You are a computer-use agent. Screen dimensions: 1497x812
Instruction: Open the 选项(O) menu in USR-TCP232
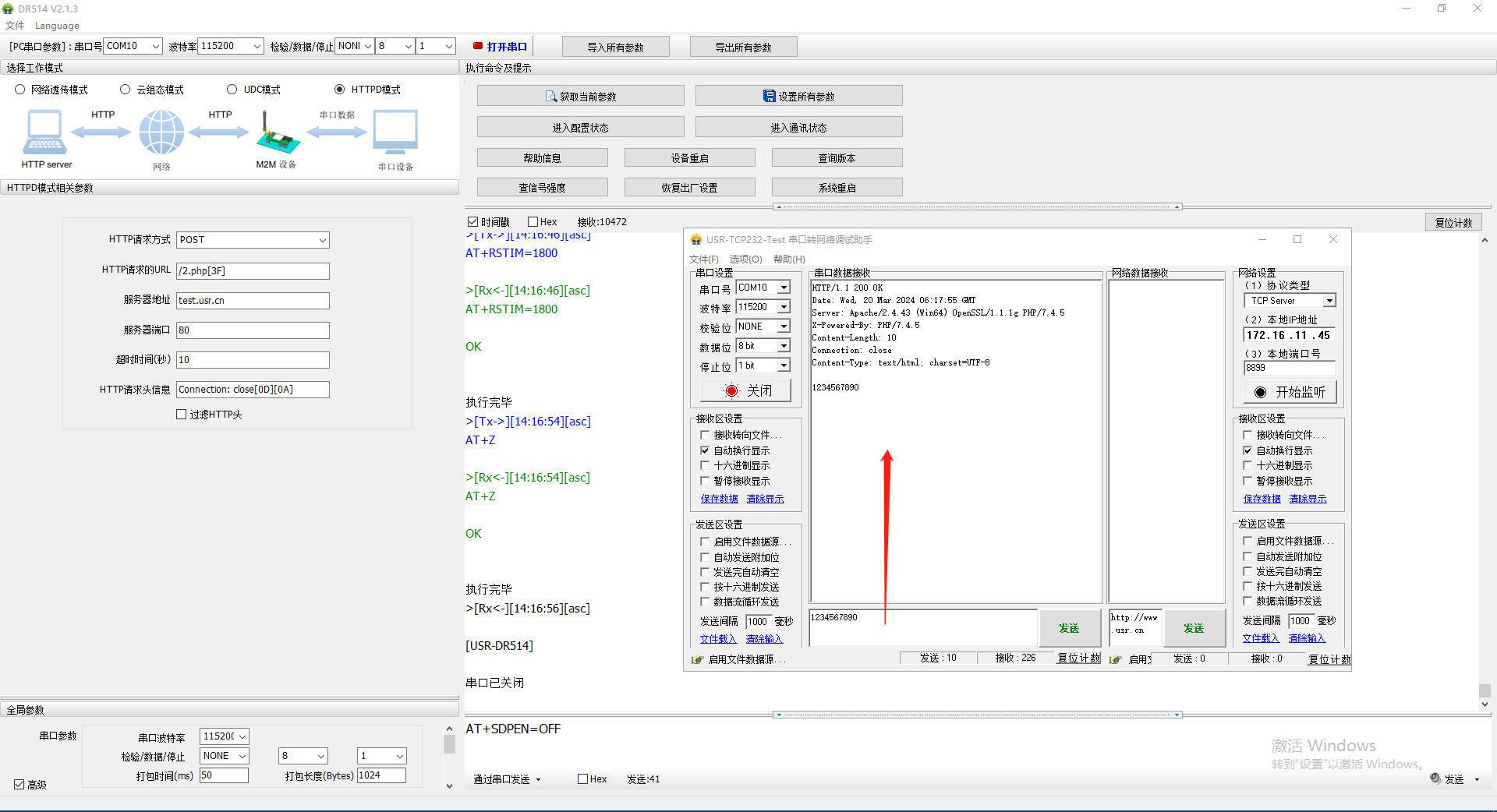pyautogui.click(x=745, y=259)
